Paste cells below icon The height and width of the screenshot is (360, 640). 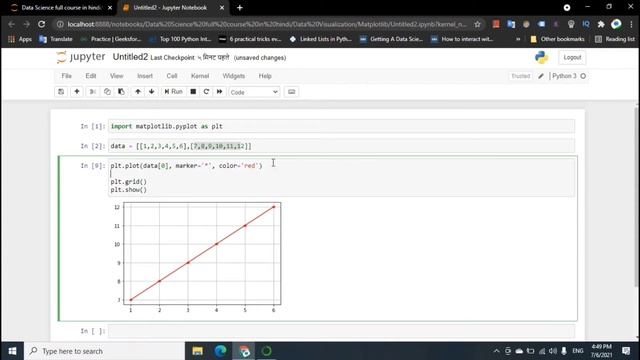pos(121,92)
